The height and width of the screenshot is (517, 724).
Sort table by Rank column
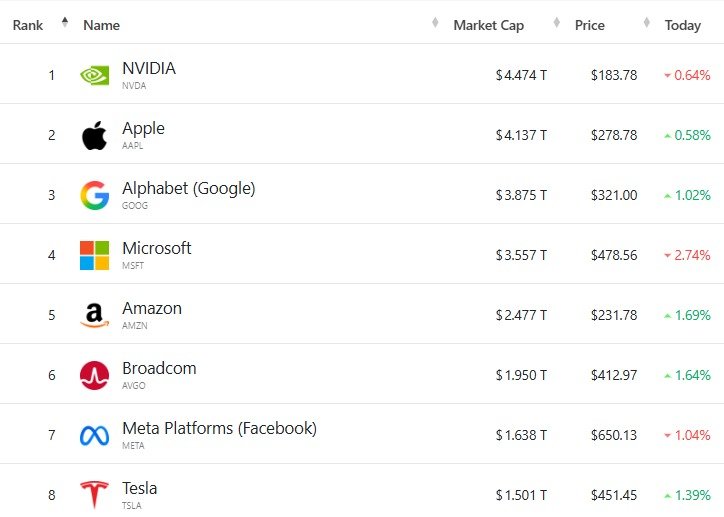(x=28, y=25)
